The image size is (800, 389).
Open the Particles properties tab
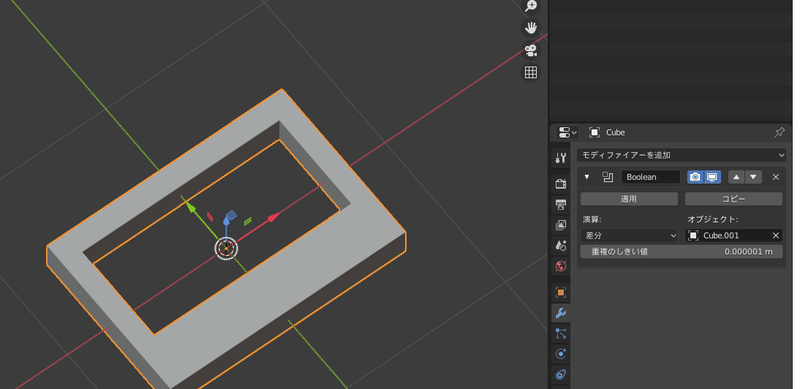561,333
